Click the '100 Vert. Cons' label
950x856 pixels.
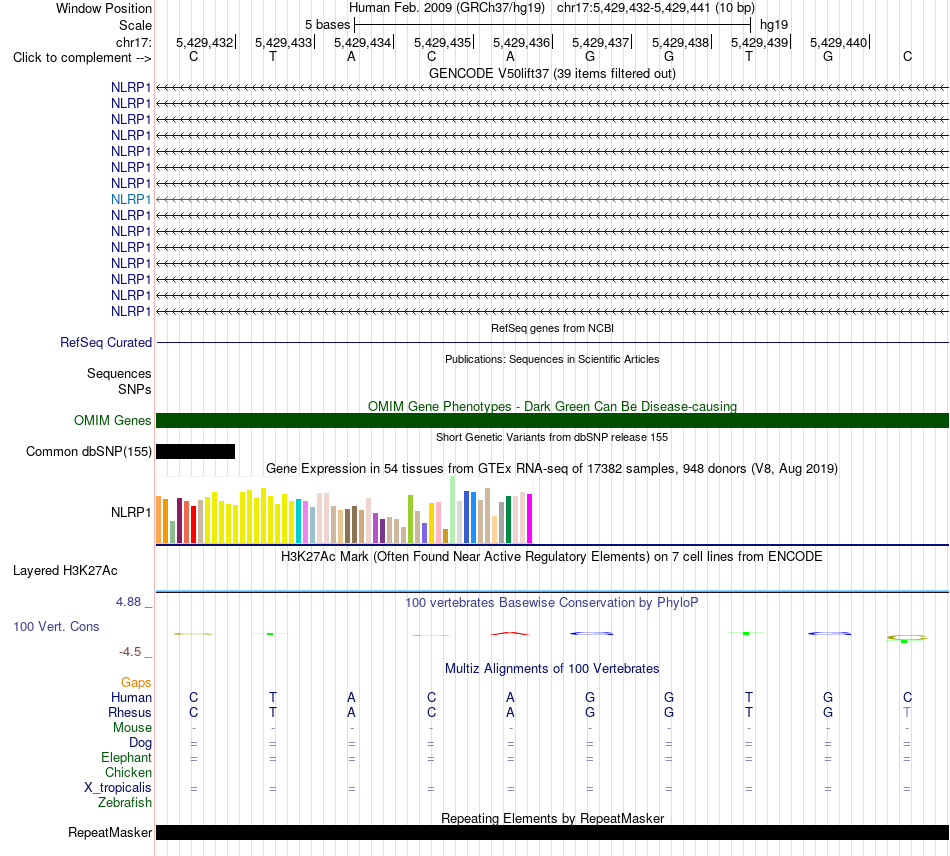(56, 626)
